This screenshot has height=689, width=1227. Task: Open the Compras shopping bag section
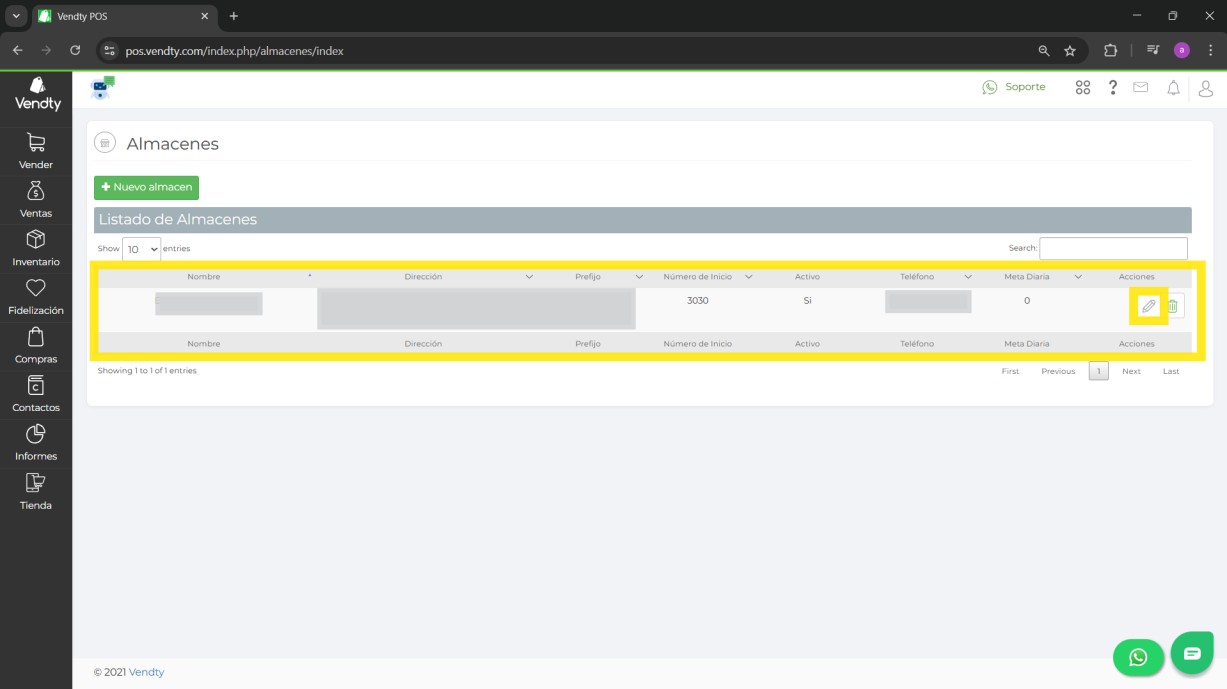(x=36, y=346)
